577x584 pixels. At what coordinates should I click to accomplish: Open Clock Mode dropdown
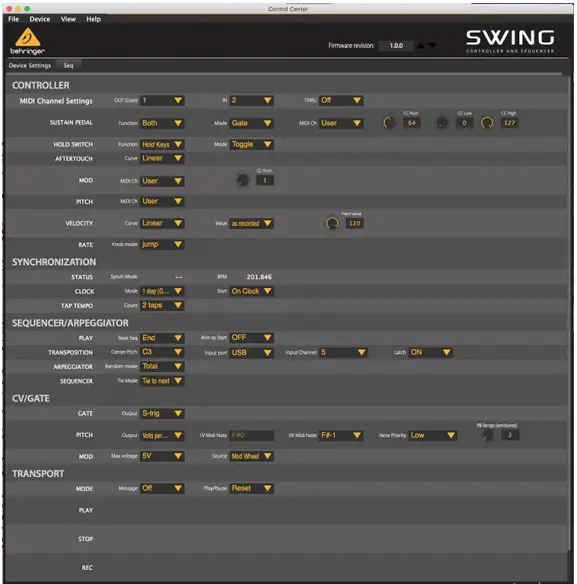point(162,291)
